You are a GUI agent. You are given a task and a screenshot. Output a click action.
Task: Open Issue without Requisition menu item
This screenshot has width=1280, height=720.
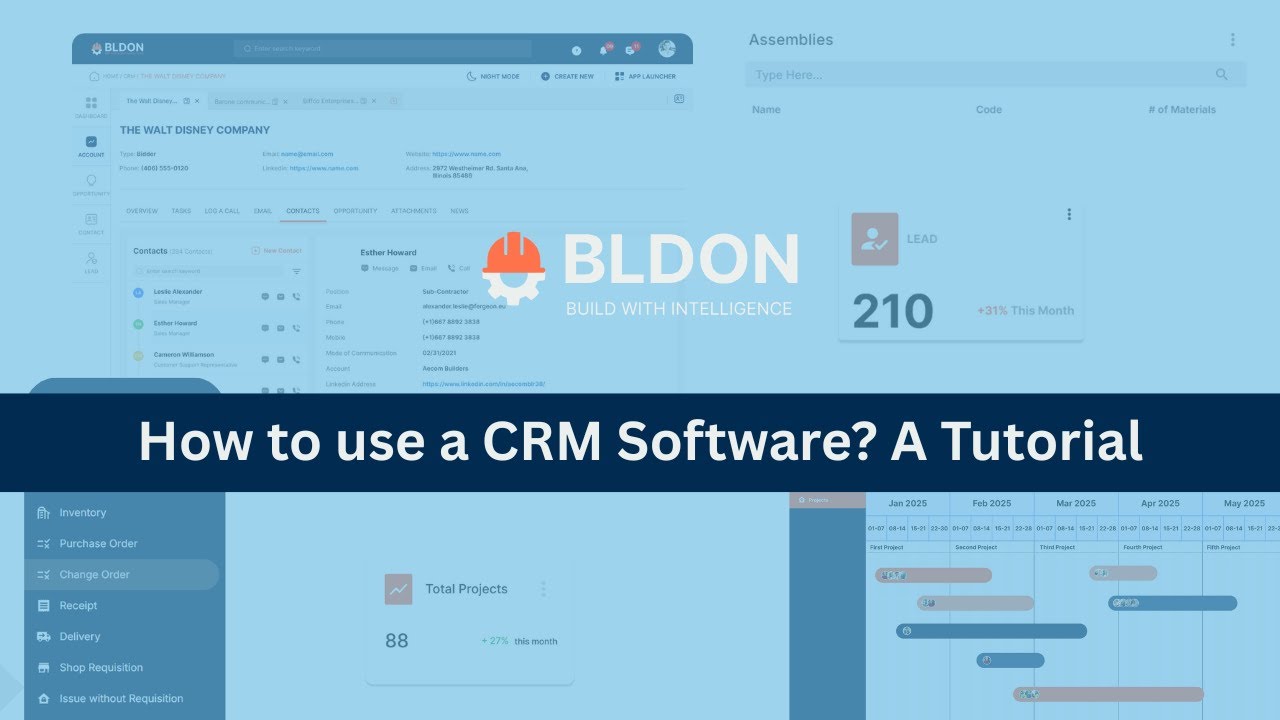[x=122, y=699]
